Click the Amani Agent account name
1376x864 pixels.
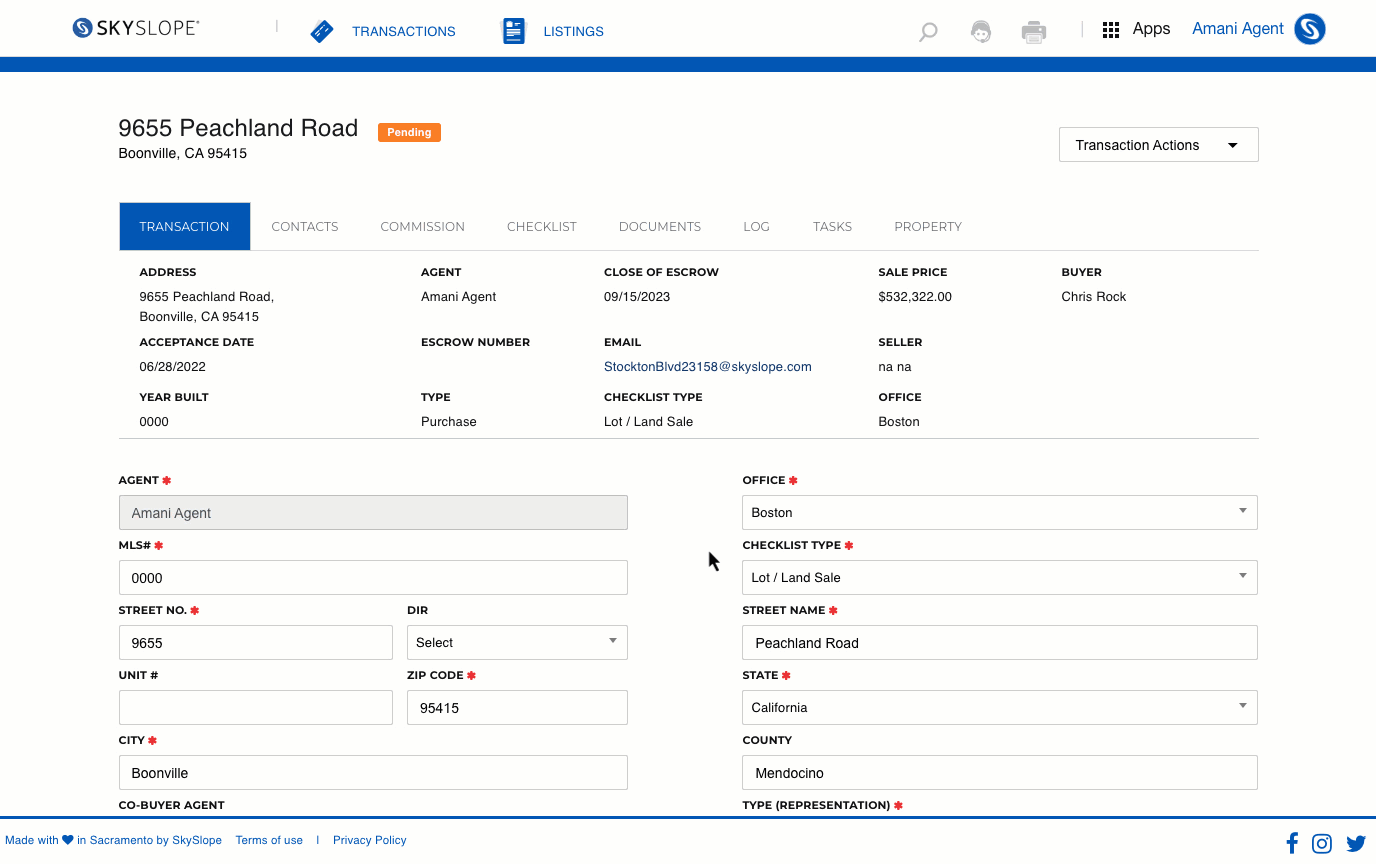(x=1238, y=29)
